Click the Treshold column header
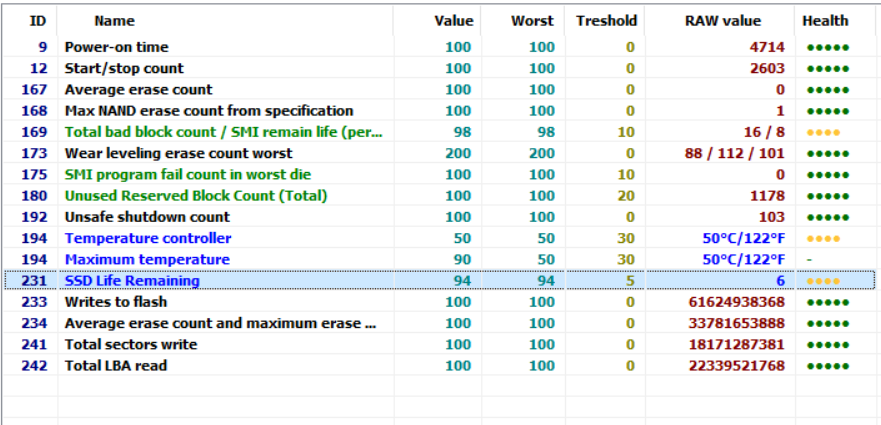Image resolution: width=881 pixels, height=425 pixels. click(x=606, y=20)
